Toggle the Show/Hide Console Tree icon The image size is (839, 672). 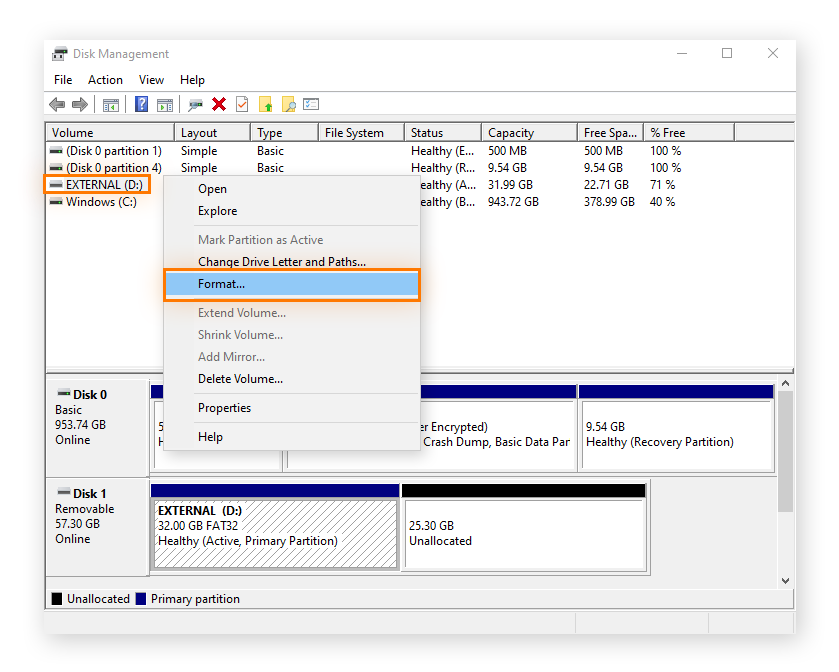pos(111,105)
